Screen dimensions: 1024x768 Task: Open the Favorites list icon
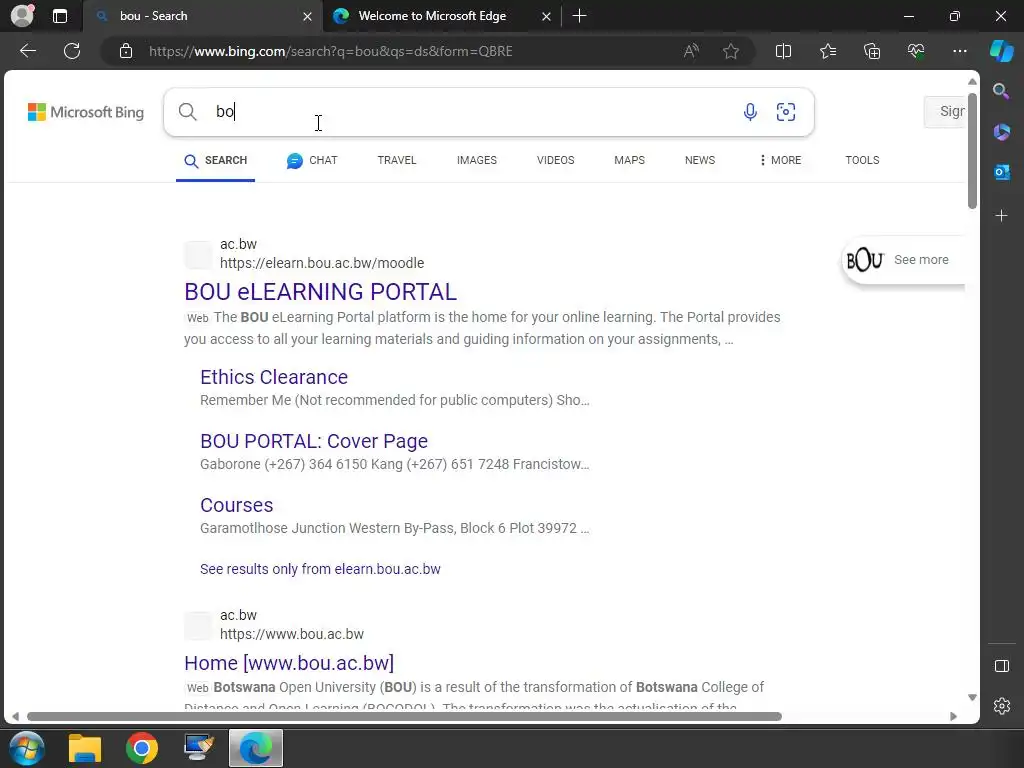[827, 51]
